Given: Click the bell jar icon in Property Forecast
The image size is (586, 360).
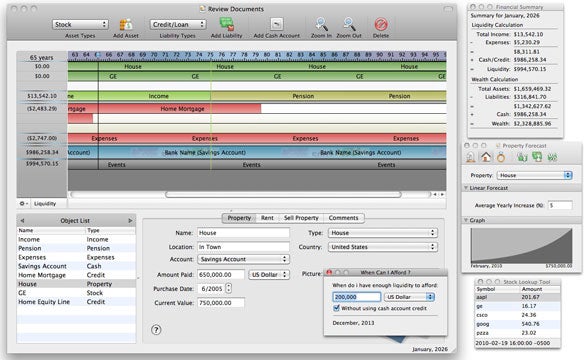Looking at the screenshot, I should pyautogui.click(x=471, y=157).
